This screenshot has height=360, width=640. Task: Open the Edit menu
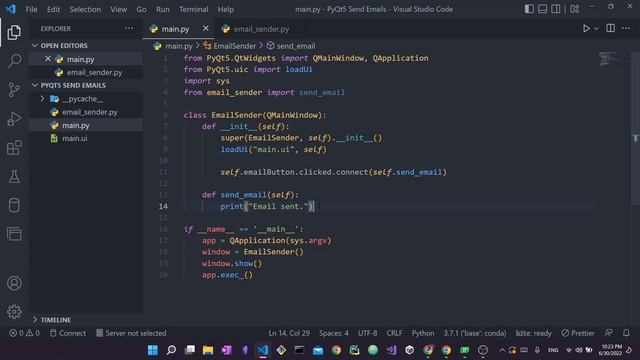coord(53,9)
